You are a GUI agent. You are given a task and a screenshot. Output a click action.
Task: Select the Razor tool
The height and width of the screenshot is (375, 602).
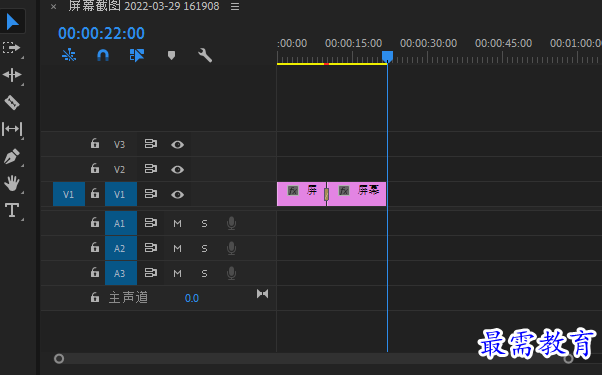[x=12, y=102]
